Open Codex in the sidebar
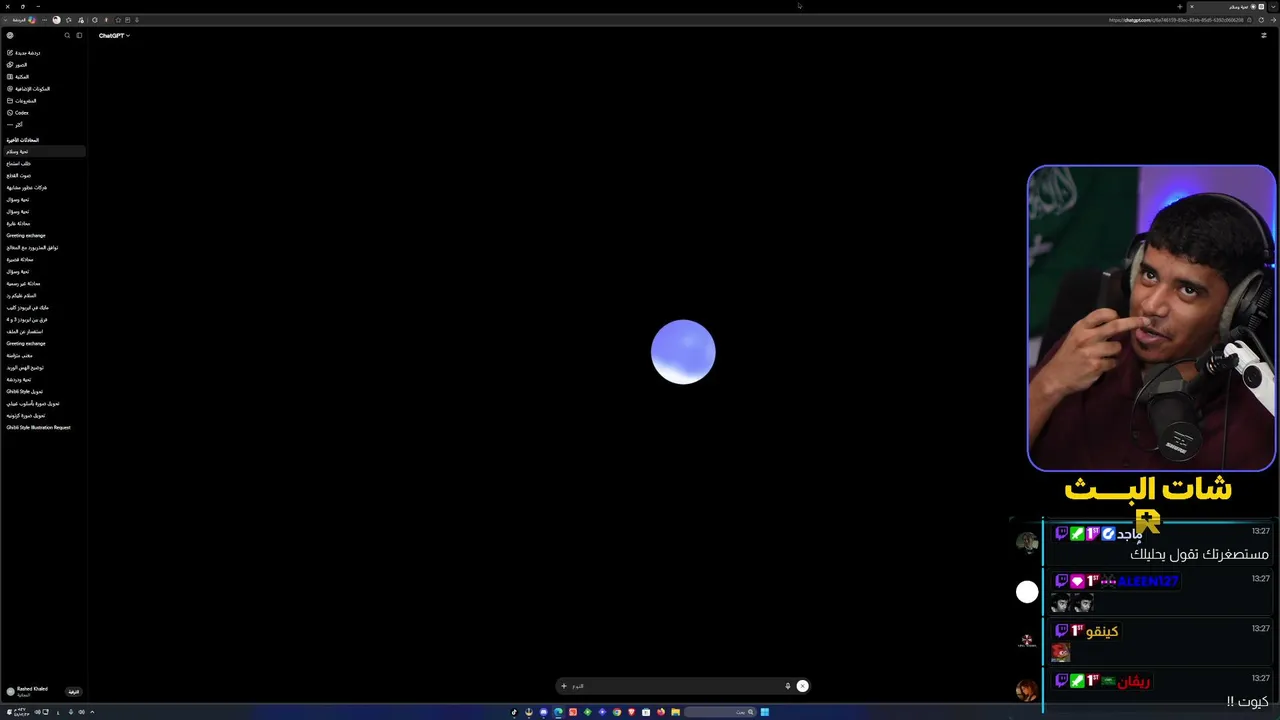Screen dimensions: 1280x720 click(18, 113)
